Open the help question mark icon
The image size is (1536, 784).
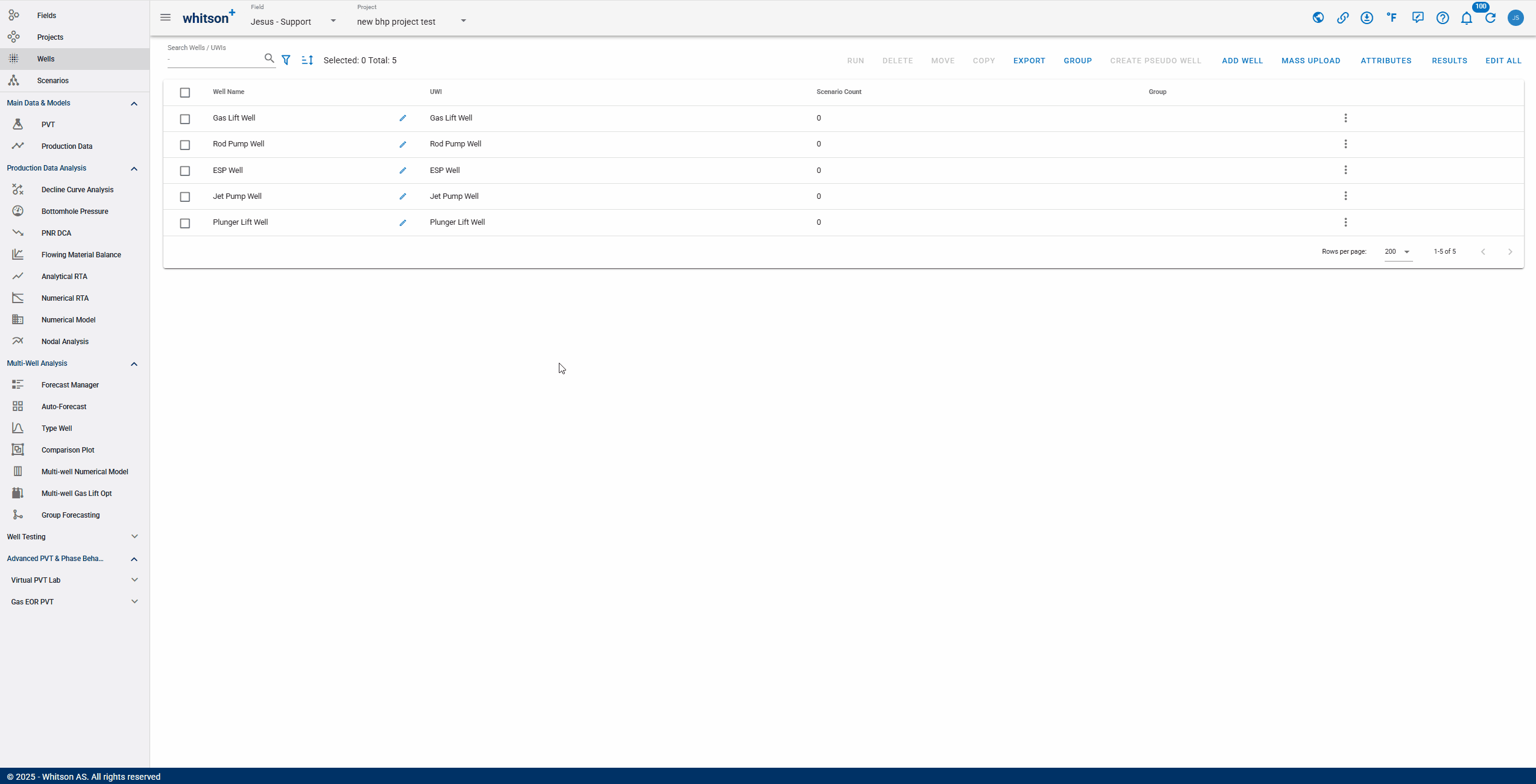coord(1443,18)
